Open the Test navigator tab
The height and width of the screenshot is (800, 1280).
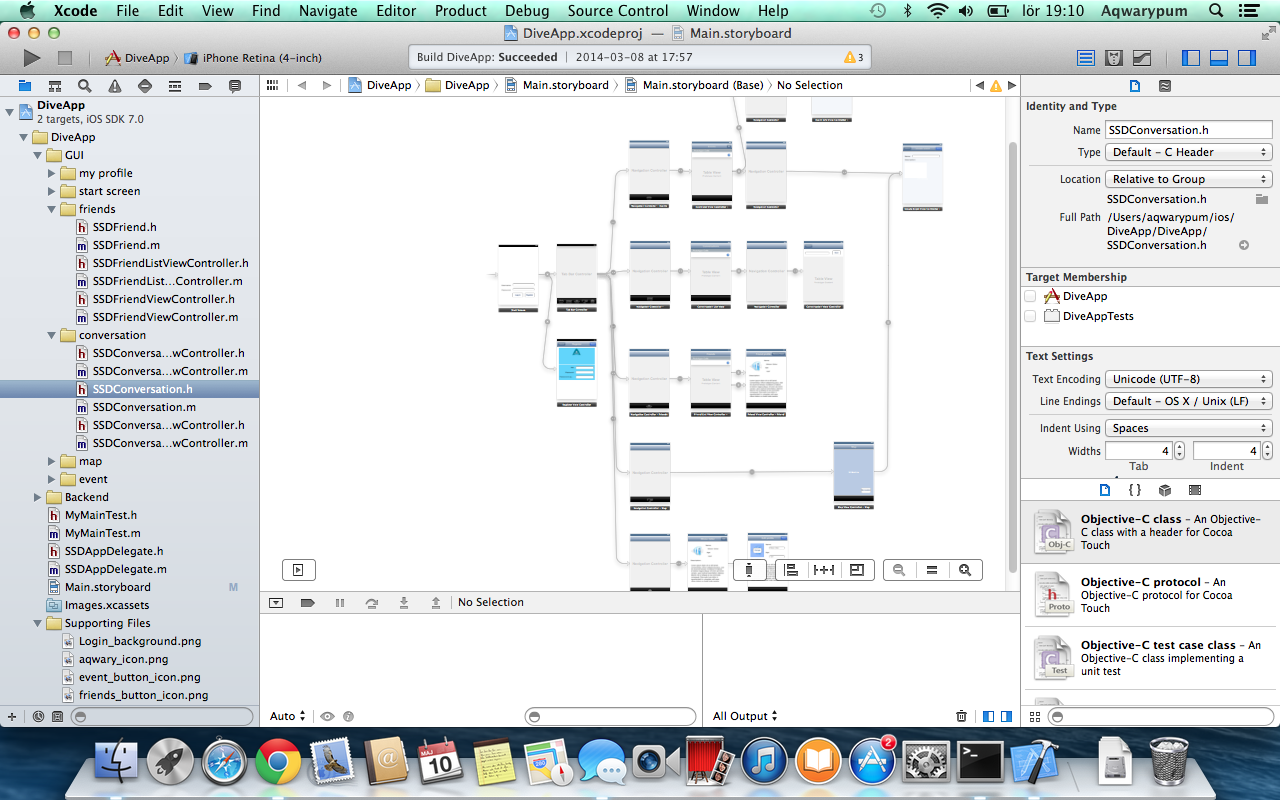[145, 86]
